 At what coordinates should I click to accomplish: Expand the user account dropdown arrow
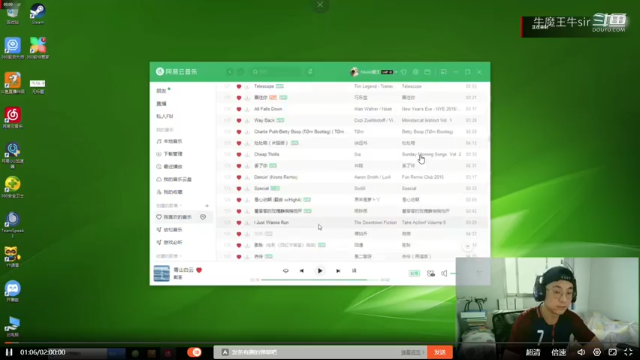click(396, 72)
